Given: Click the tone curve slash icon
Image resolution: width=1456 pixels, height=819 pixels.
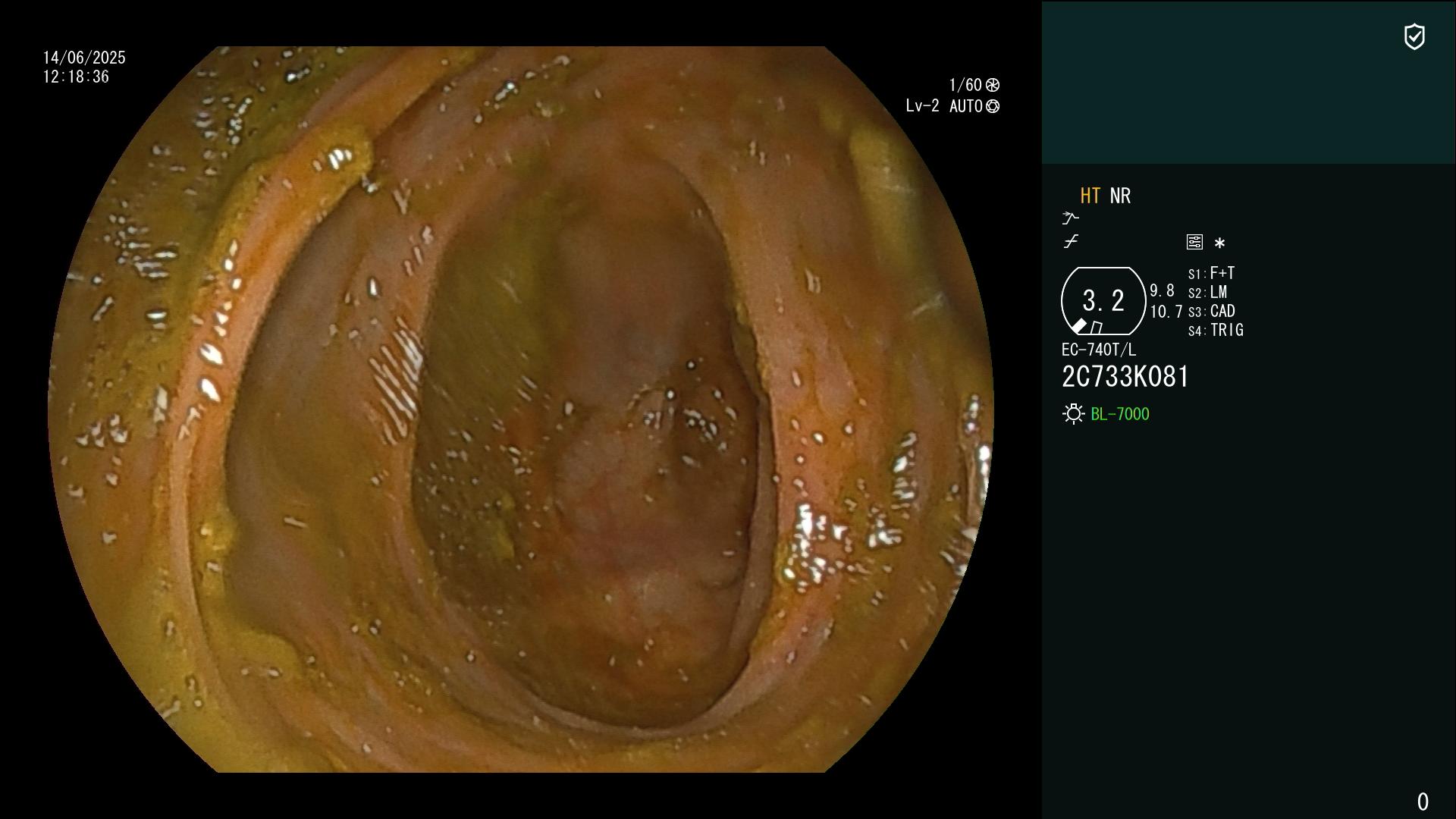Looking at the screenshot, I should (1071, 242).
